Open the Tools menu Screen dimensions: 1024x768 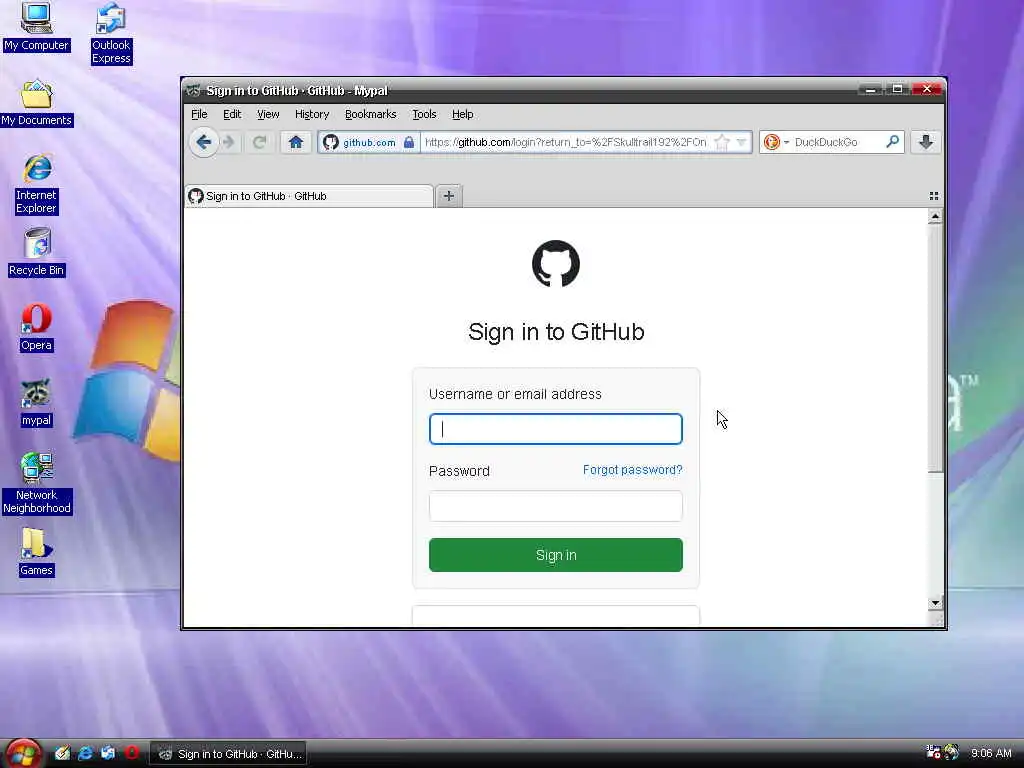424,114
